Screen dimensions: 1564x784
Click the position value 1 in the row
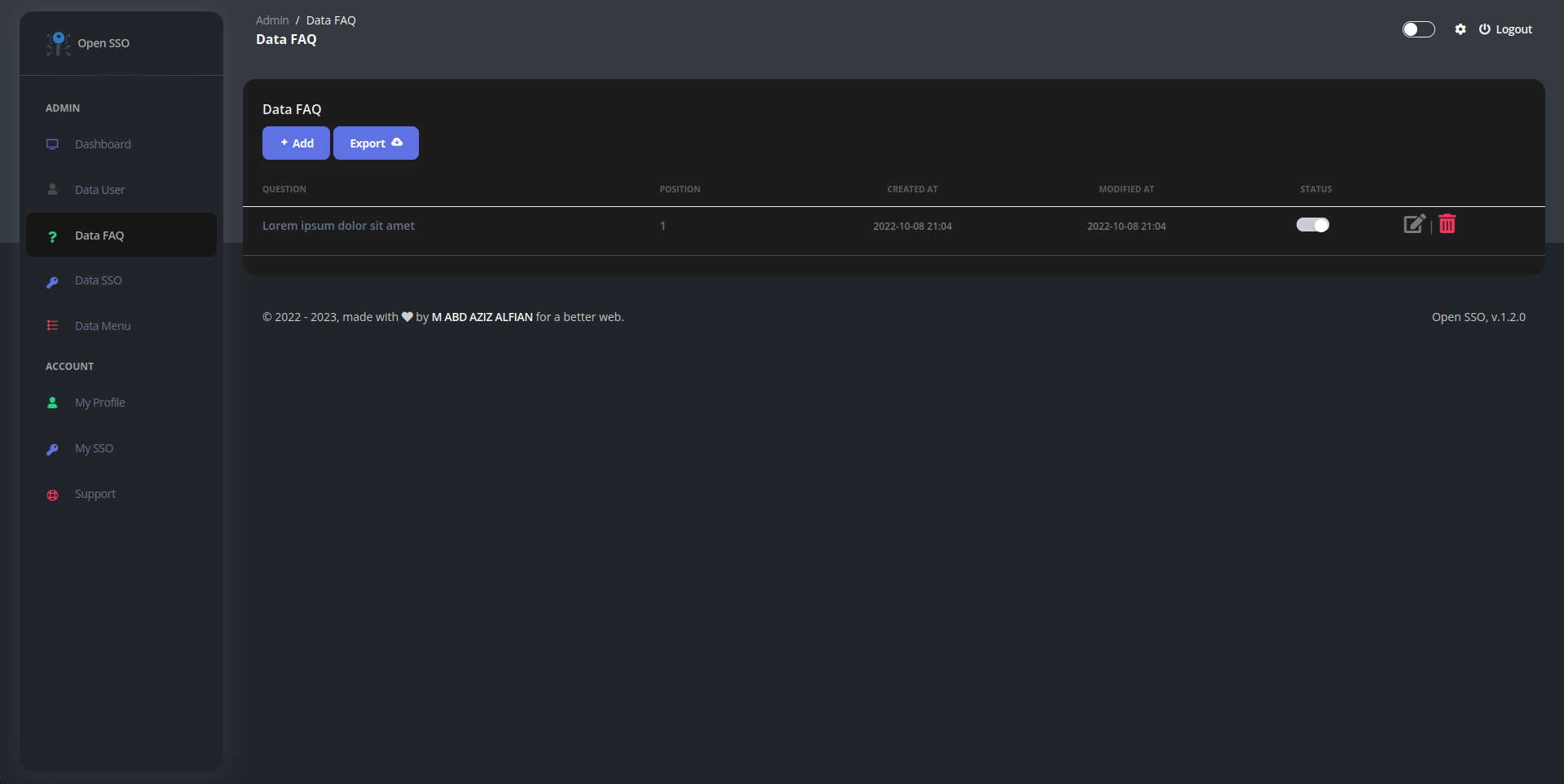click(x=663, y=226)
